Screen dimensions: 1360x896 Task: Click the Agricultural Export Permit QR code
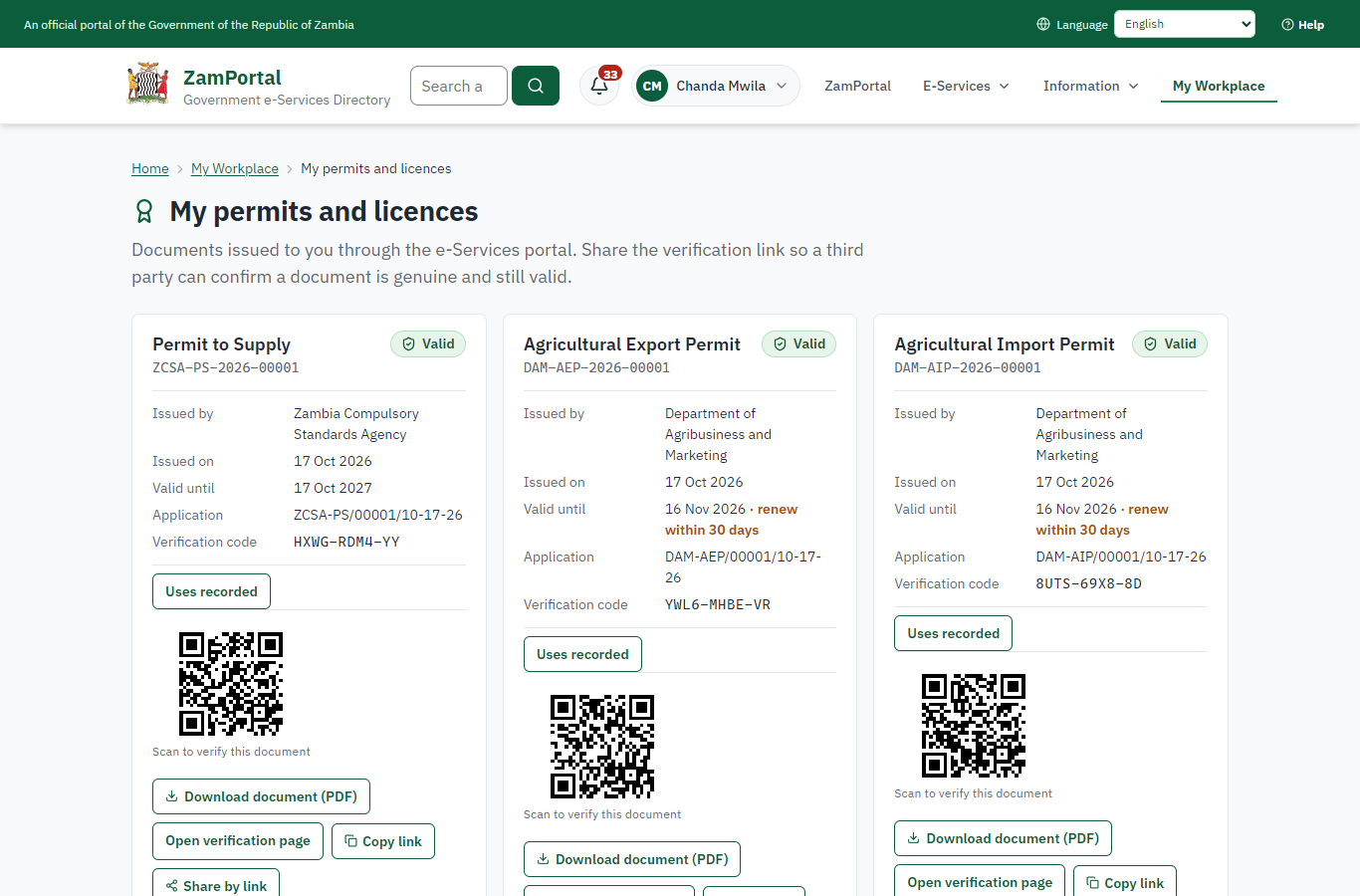click(602, 747)
